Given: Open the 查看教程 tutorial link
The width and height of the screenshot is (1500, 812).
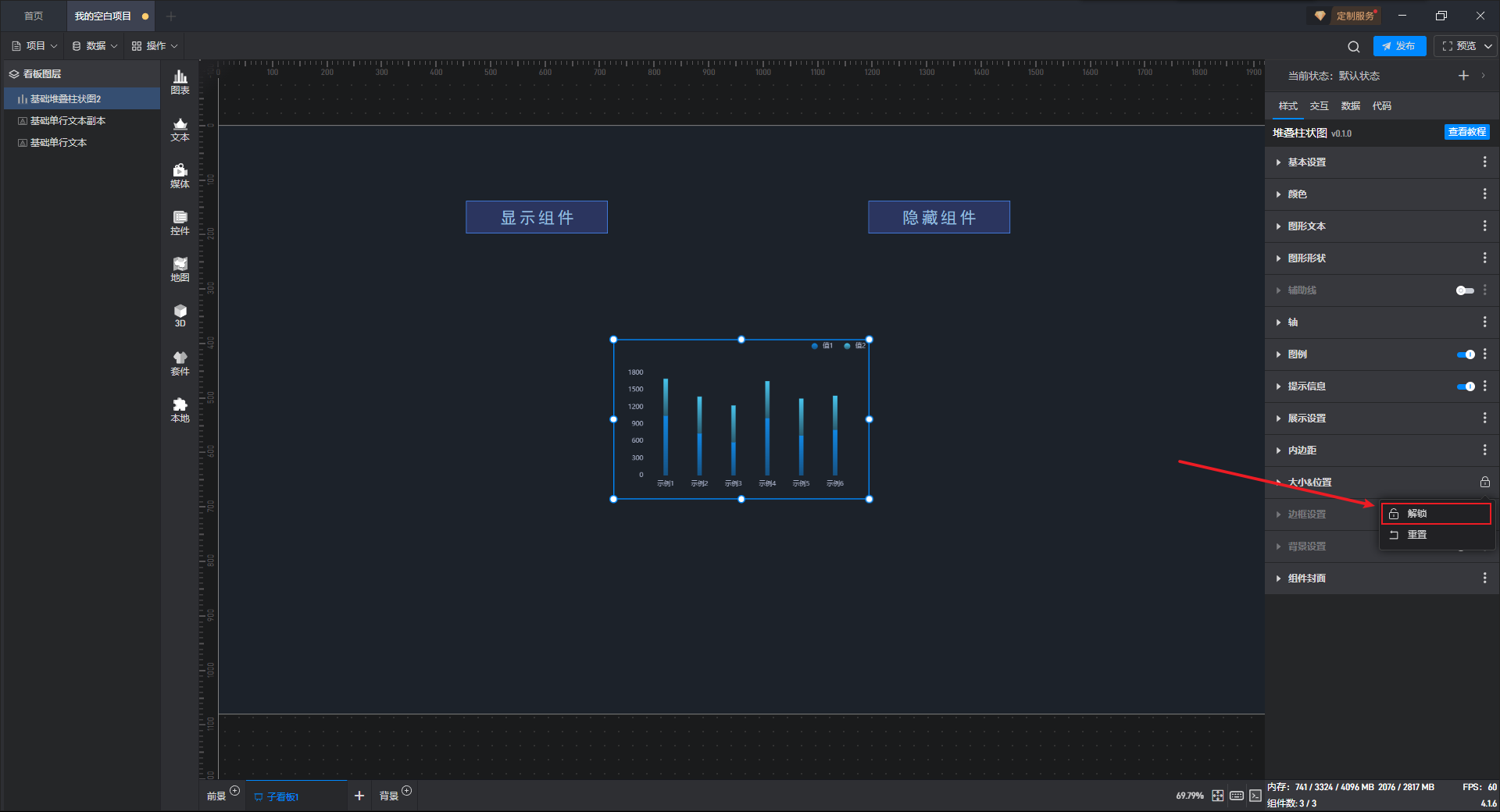Looking at the screenshot, I should point(1466,132).
